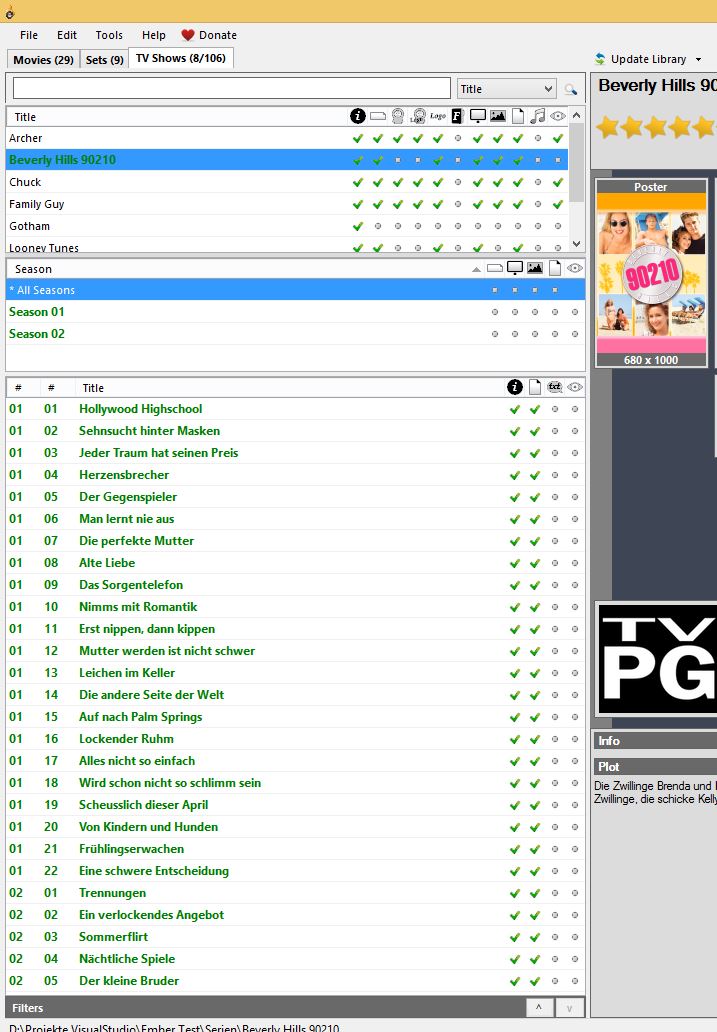Toggle watched marker for Archer
The height and width of the screenshot is (1032, 717).
(558, 138)
